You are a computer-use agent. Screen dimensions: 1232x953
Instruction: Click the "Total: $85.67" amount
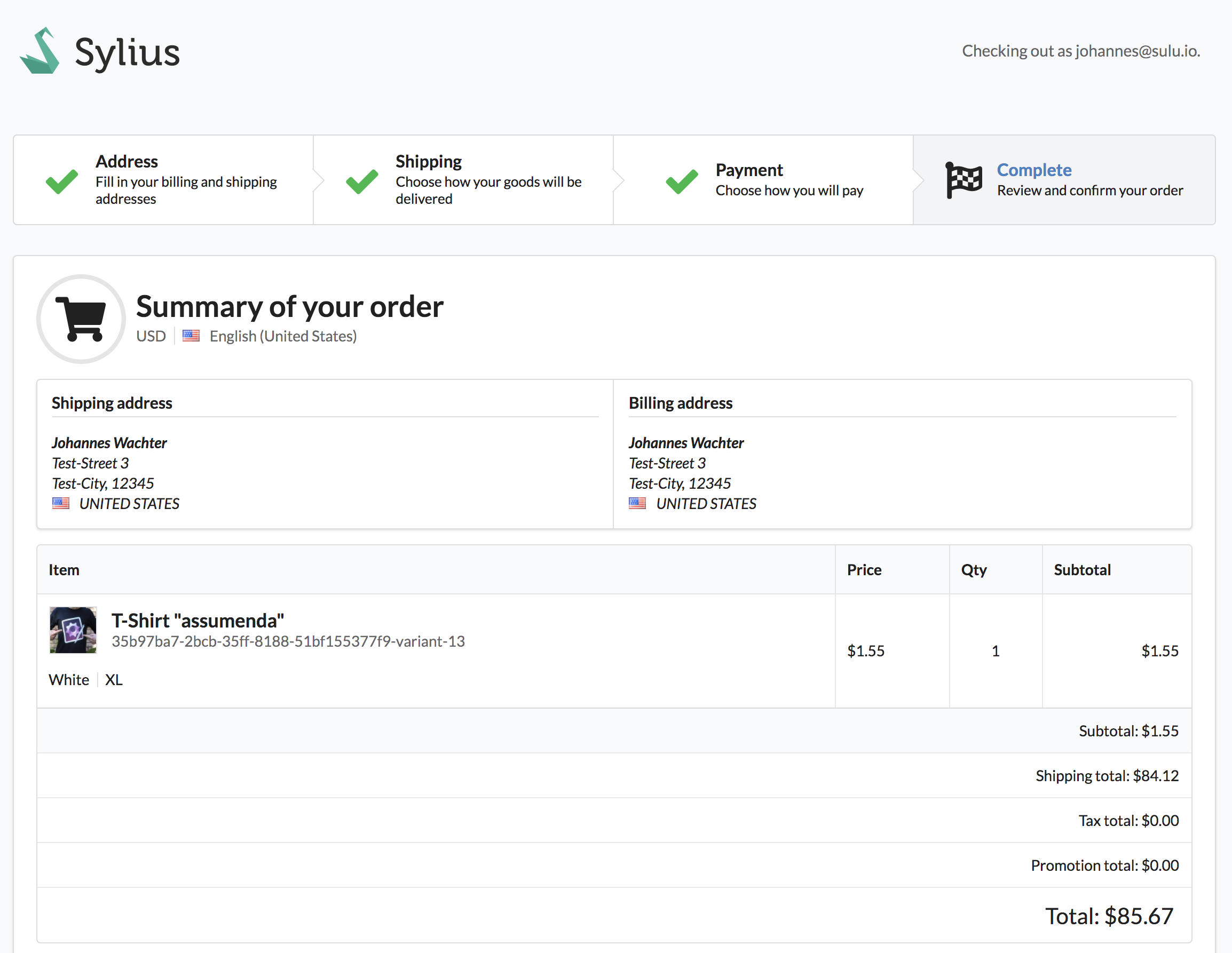pos(1109,916)
